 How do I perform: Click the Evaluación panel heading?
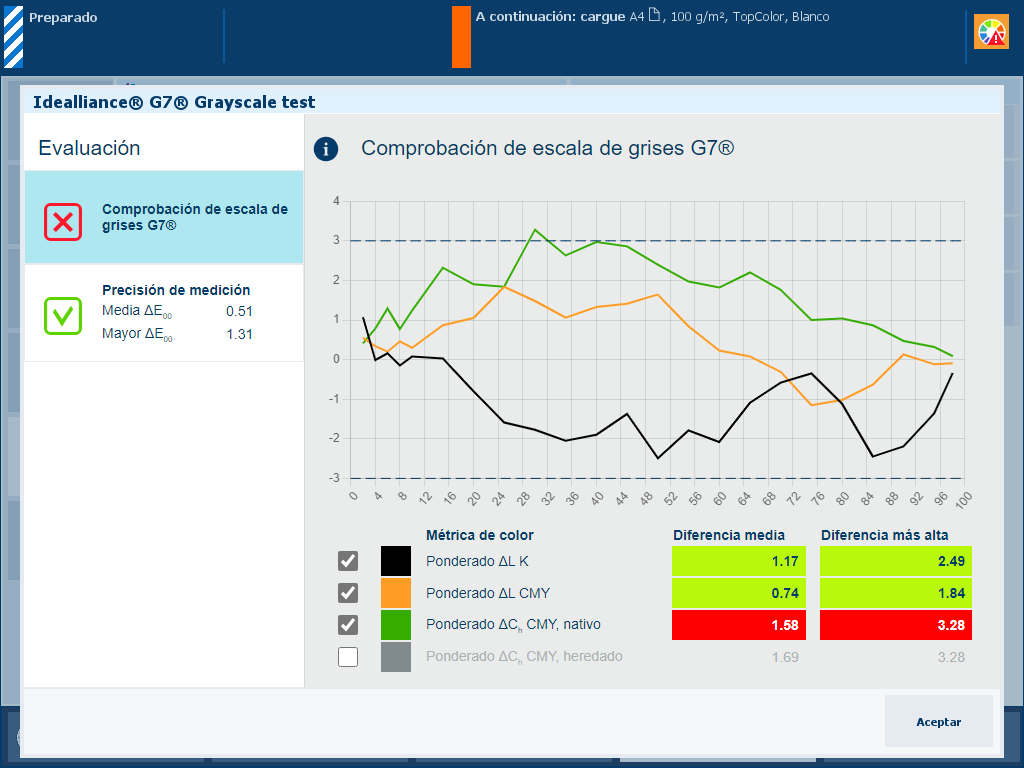(x=89, y=148)
